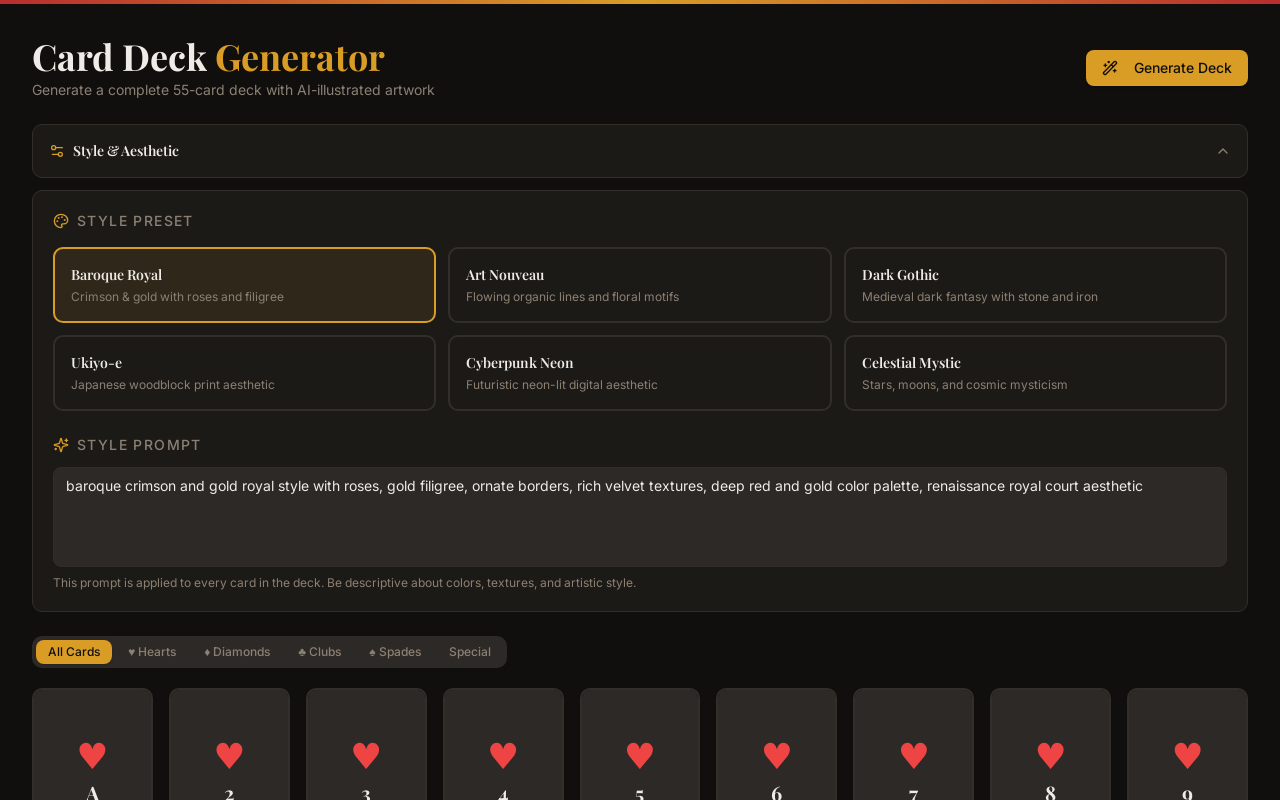Click the 55-card deck subtitle text

click(x=233, y=90)
